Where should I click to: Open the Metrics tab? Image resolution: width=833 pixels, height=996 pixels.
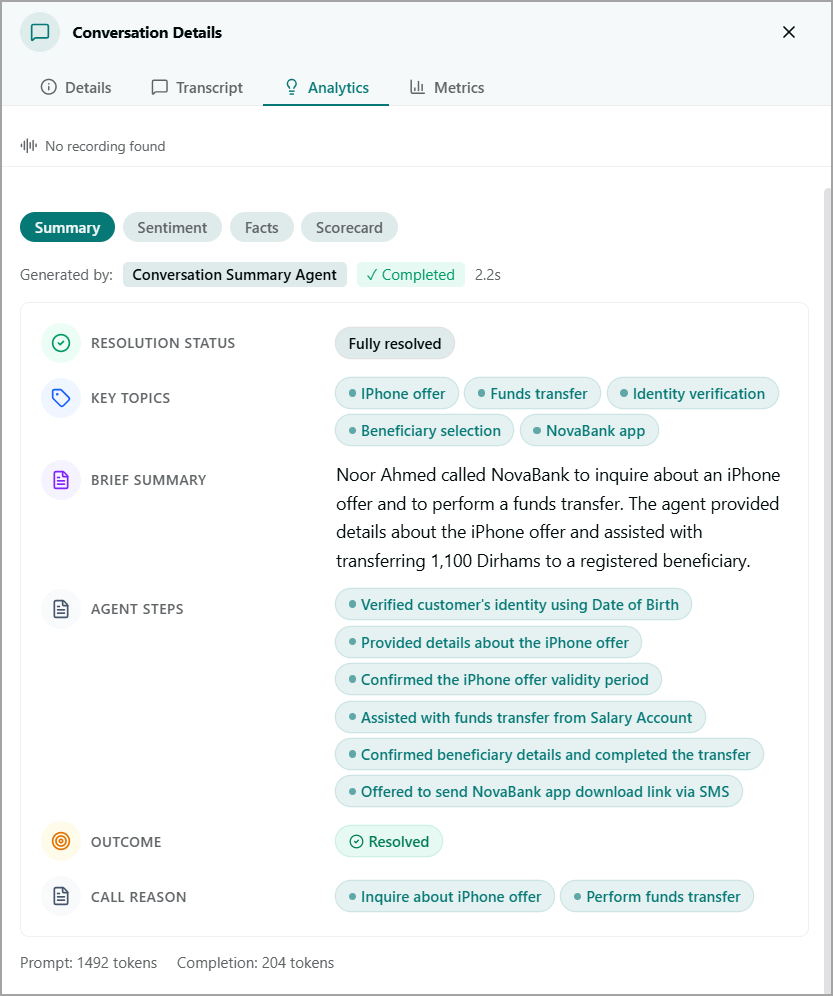(x=447, y=88)
